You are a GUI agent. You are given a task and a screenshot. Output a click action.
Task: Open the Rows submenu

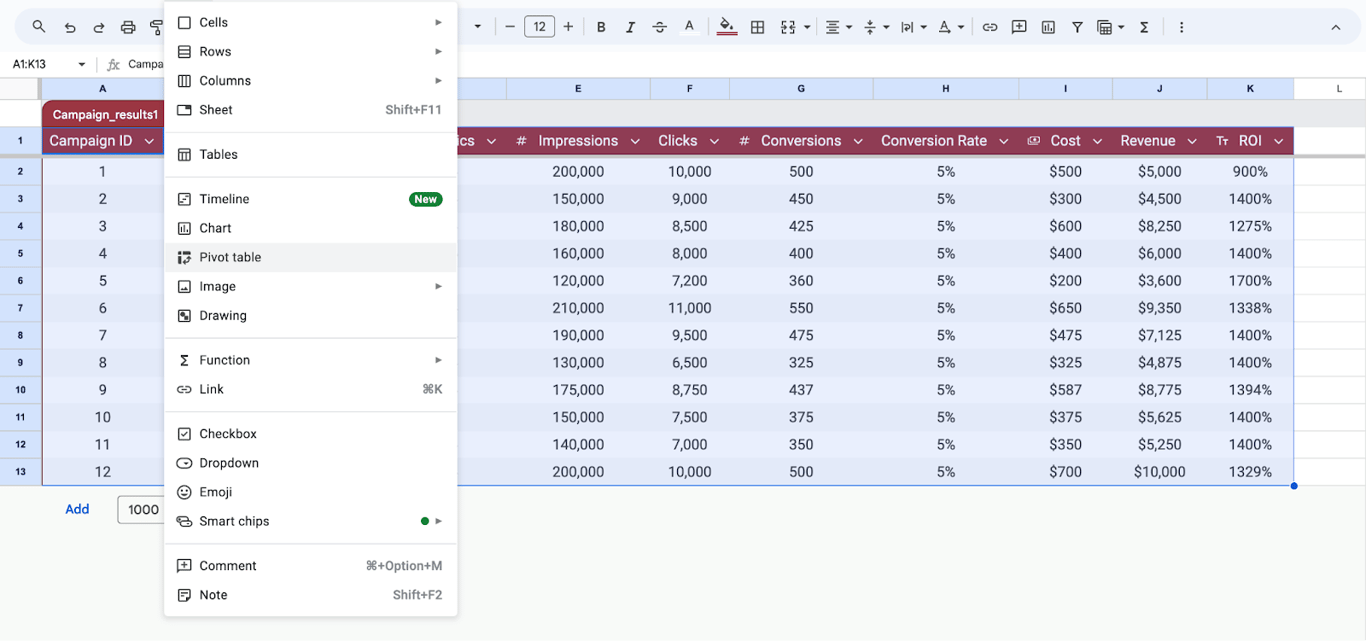coord(310,51)
